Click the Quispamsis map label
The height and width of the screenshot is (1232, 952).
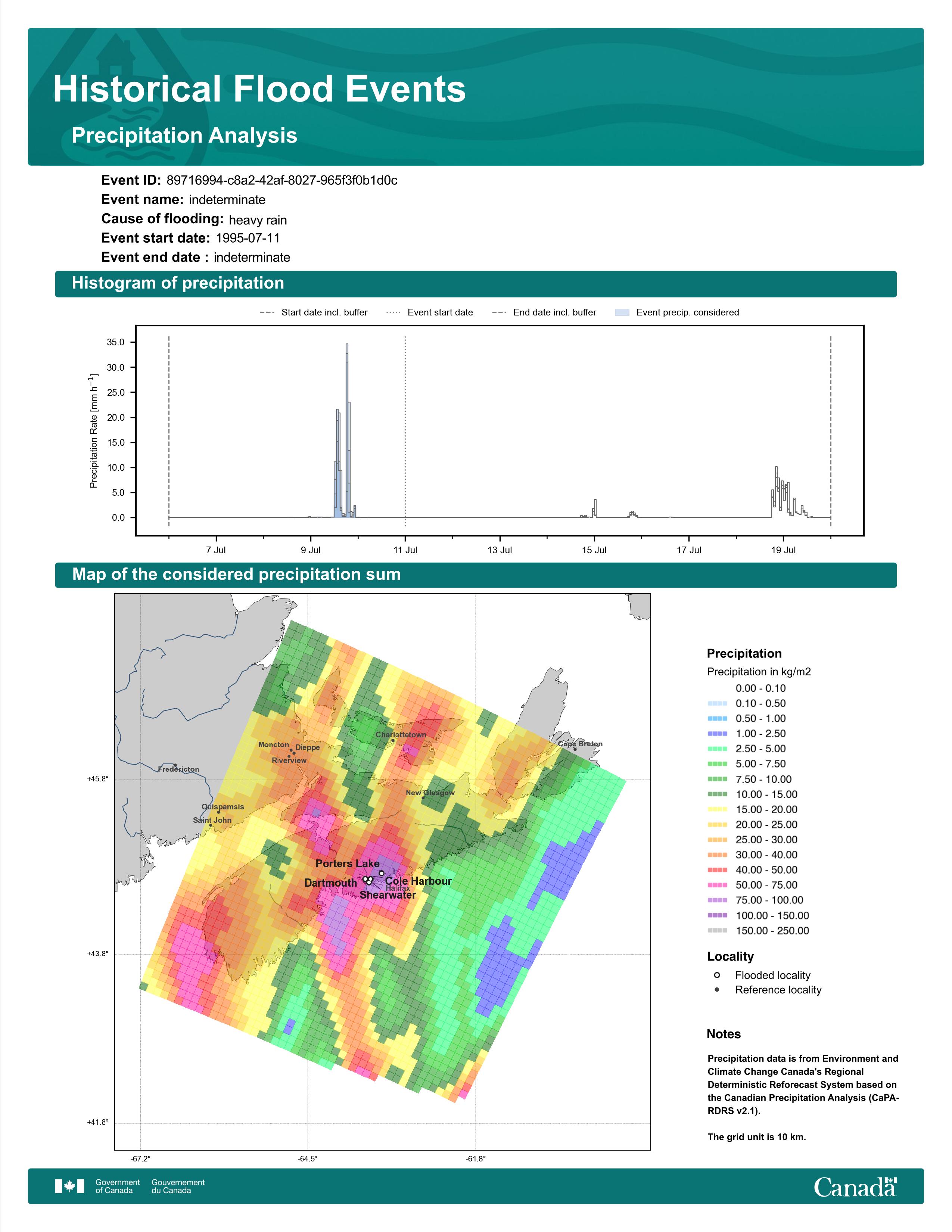pyautogui.click(x=223, y=807)
